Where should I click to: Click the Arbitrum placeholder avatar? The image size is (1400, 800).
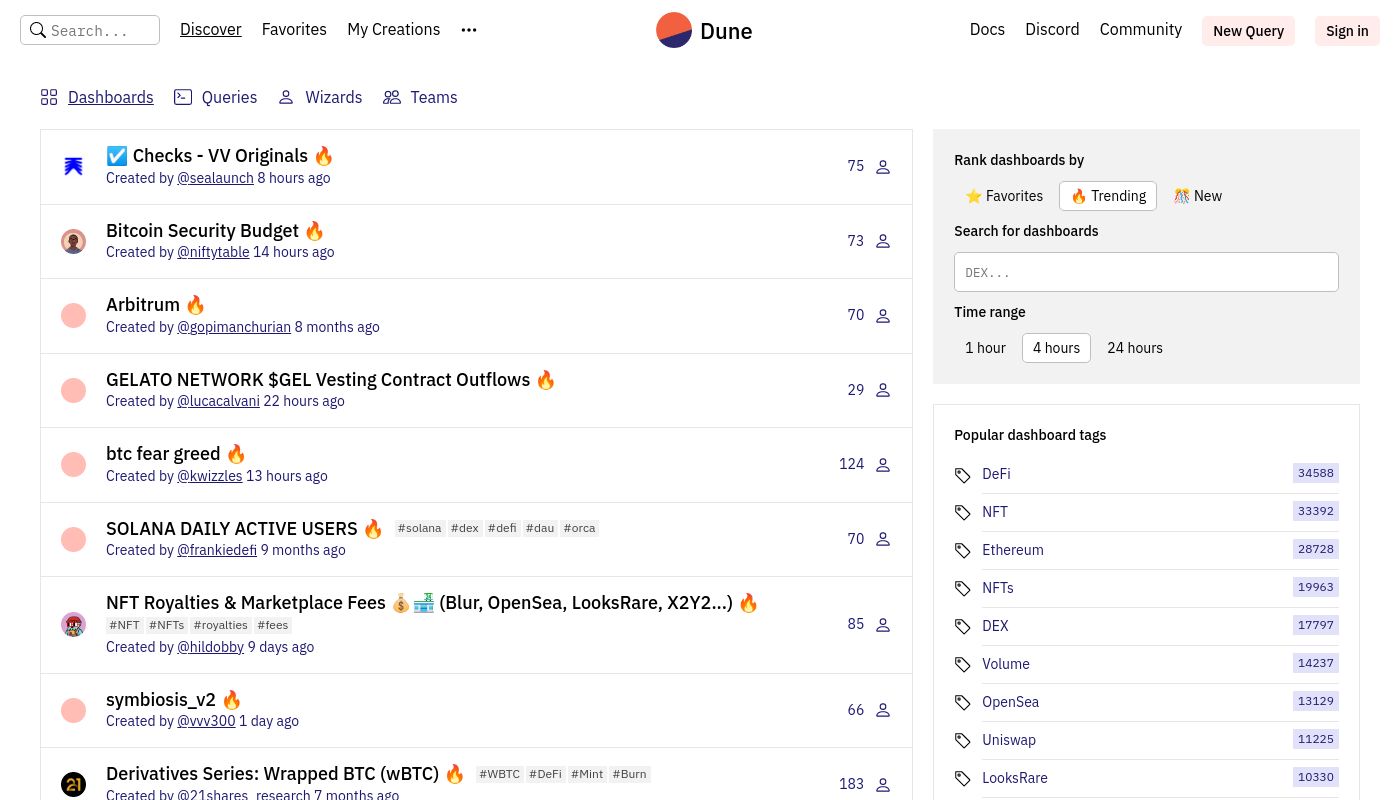[x=73, y=316]
